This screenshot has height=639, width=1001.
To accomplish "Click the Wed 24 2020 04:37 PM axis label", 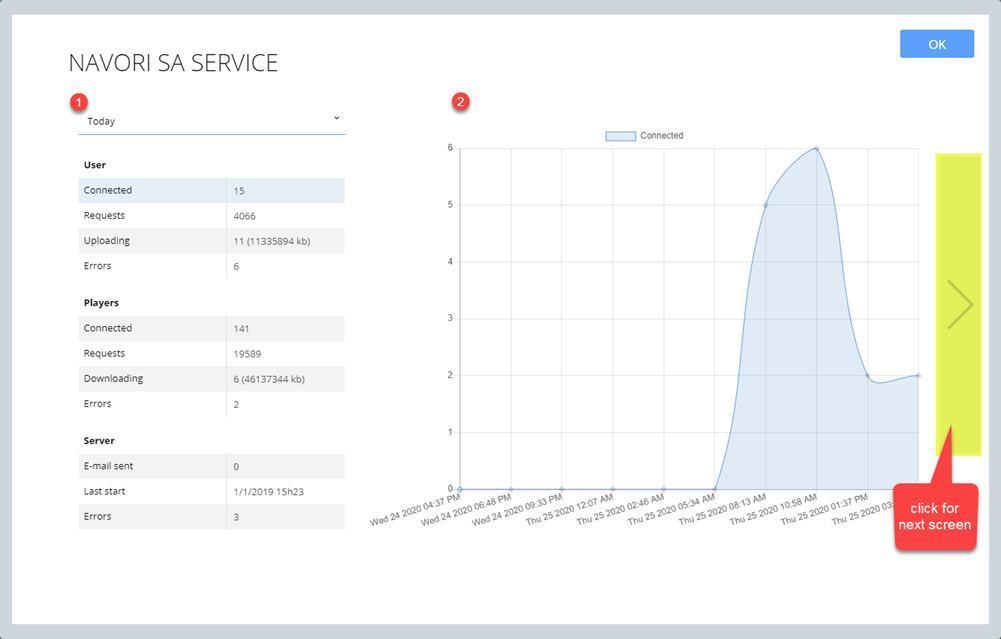I will 415,509.
